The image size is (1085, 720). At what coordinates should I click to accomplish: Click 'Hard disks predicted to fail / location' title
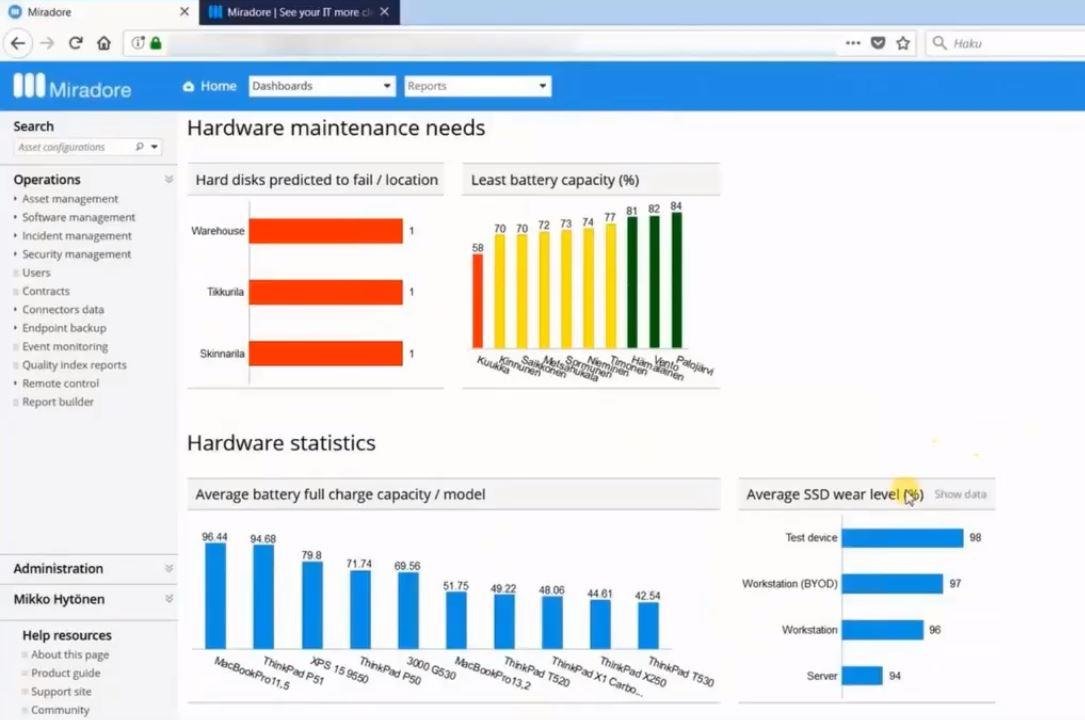click(316, 180)
